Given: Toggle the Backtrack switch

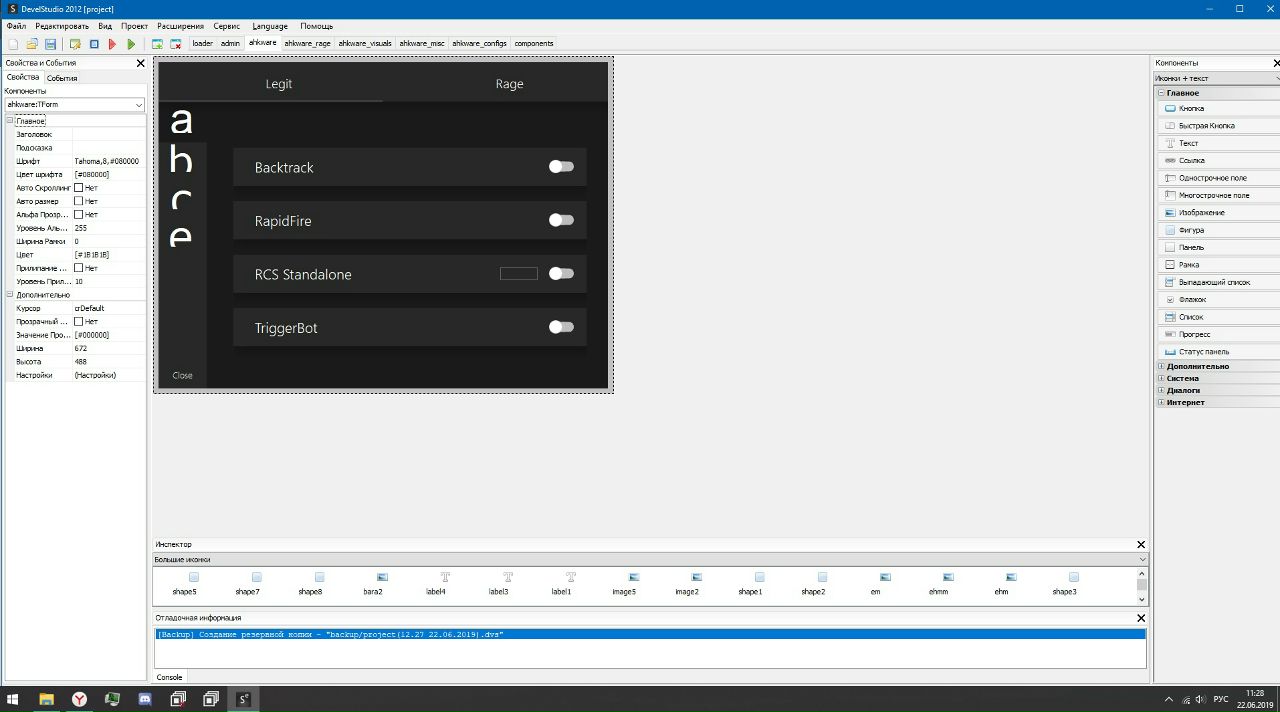Looking at the screenshot, I should tap(561, 167).
